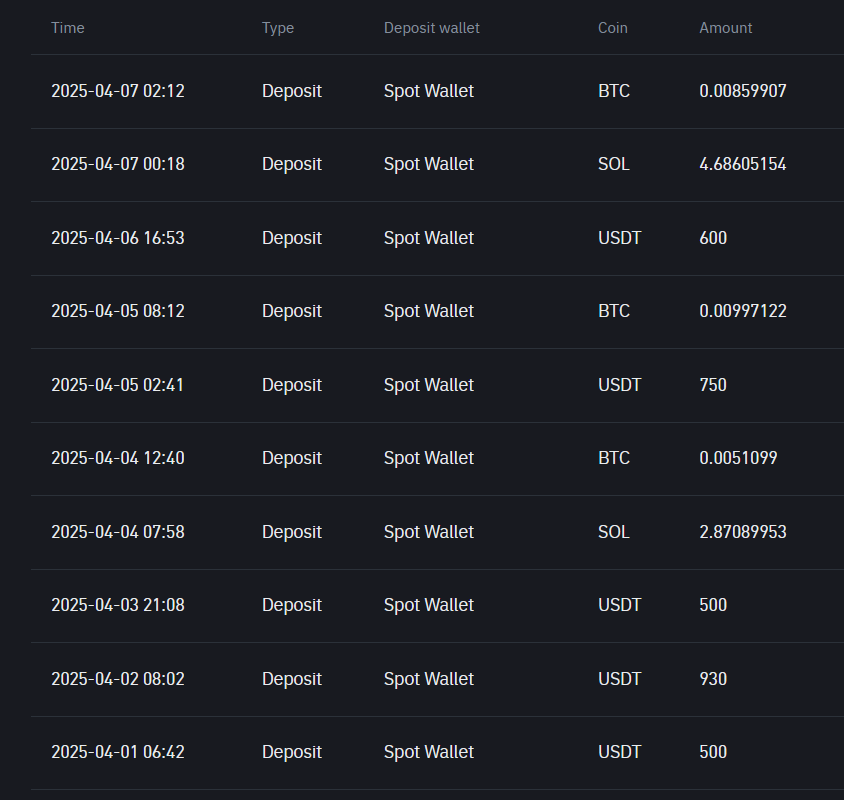Click the 930 amount cell
The image size is (844, 800).
pyautogui.click(x=713, y=679)
